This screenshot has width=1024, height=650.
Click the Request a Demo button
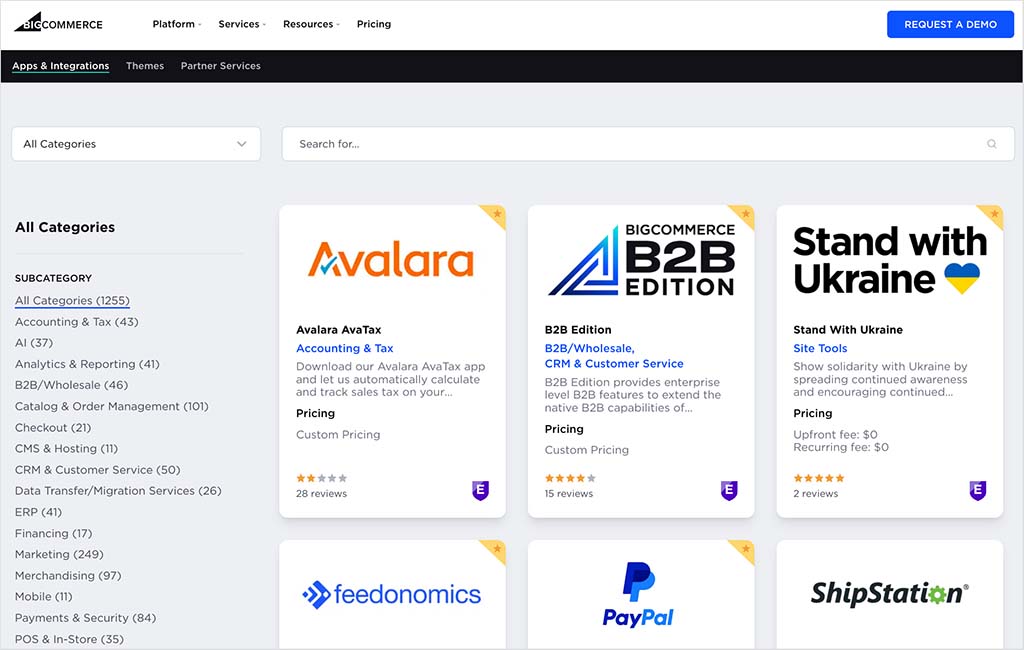(950, 24)
